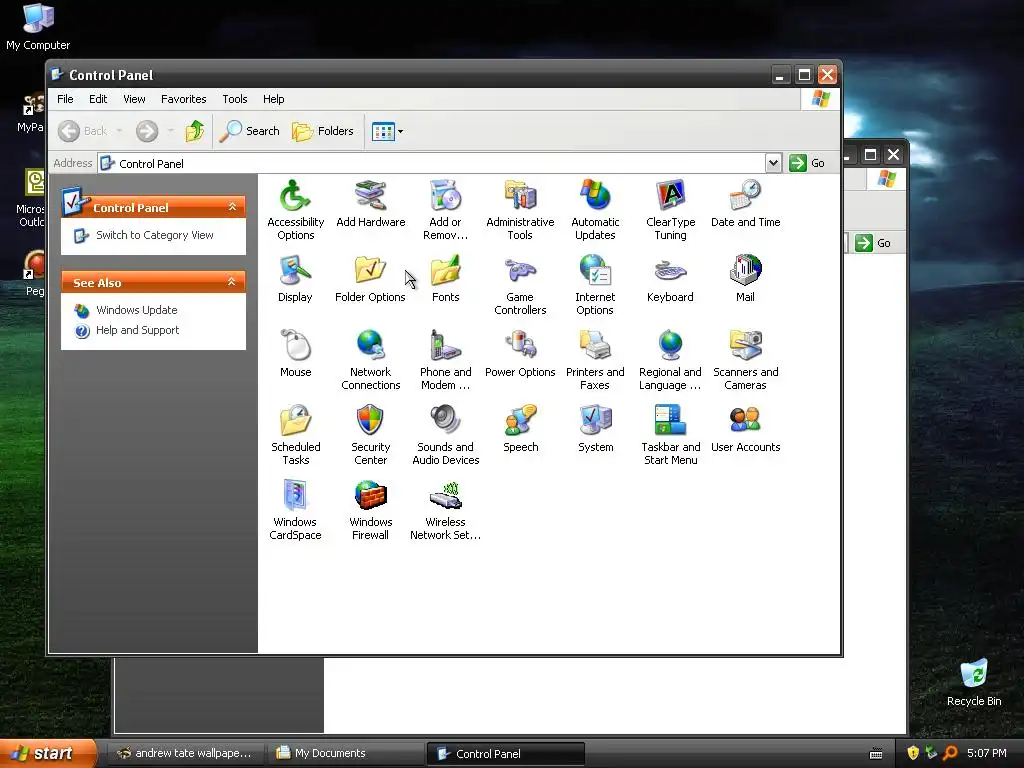Select Add or Remove Programs icon
Image resolution: width=1024 pixels, height=768 pixels.
tap(445, 196)
